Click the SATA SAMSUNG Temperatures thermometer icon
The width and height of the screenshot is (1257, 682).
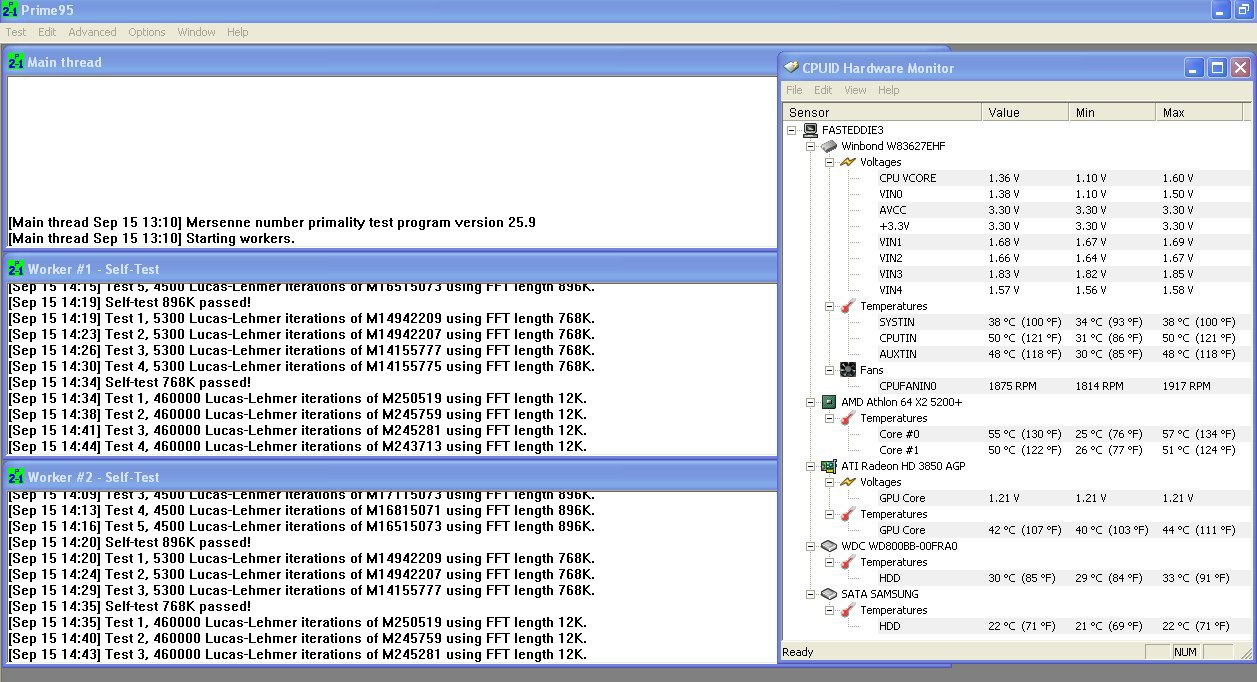point(847,610)
